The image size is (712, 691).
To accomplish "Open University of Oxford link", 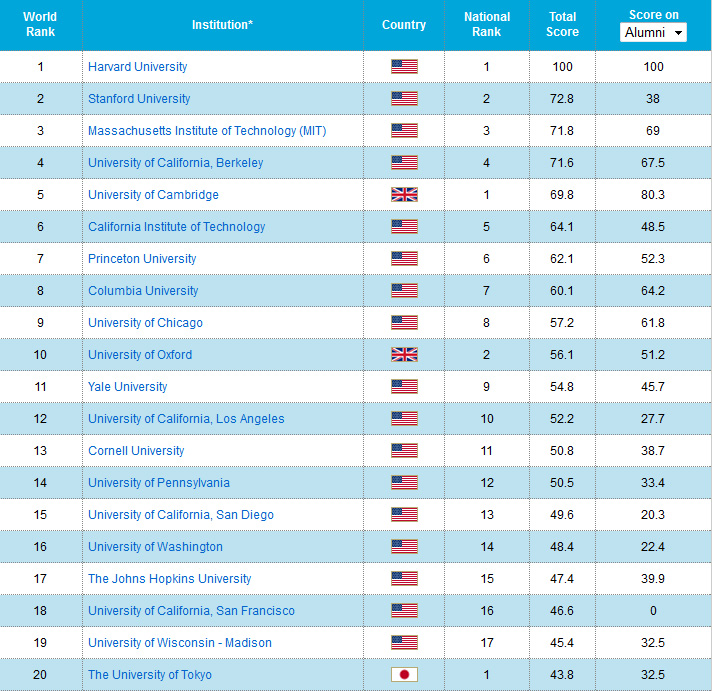I will (x=140, y=355).
